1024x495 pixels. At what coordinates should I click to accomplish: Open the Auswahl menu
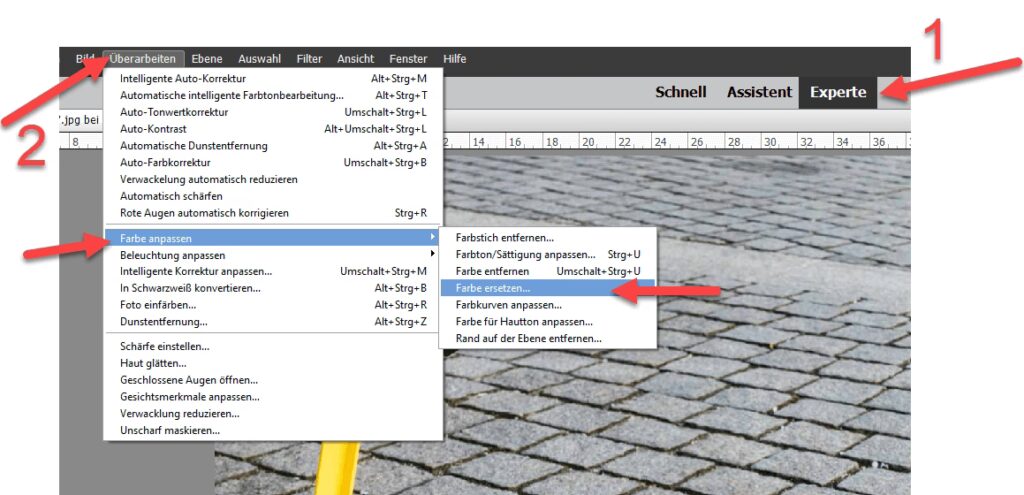point(259,59)
